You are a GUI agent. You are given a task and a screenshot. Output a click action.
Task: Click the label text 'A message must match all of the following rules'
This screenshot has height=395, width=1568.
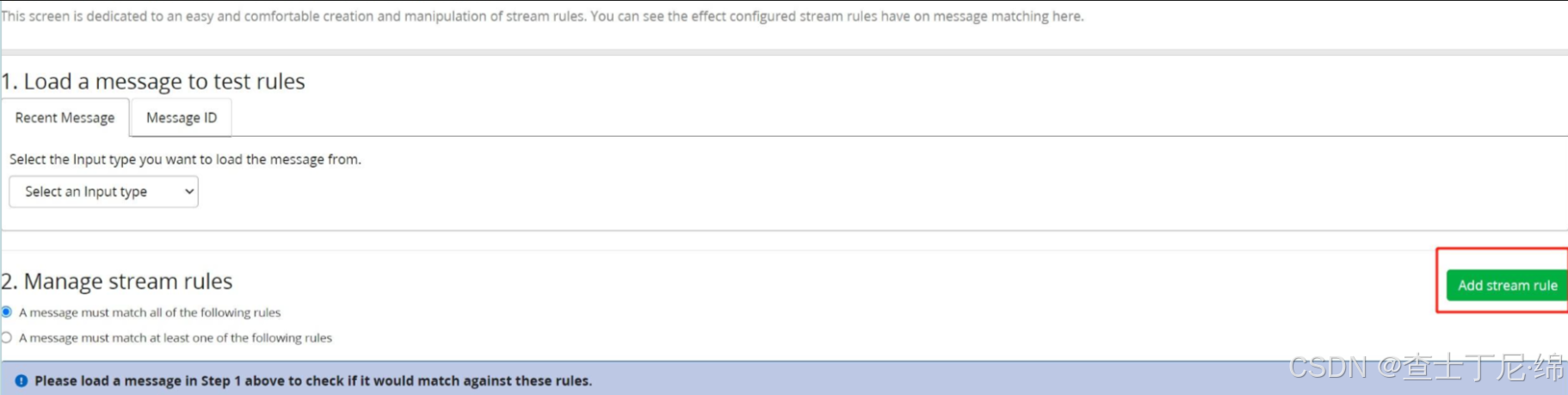click(x=150, y=312)
